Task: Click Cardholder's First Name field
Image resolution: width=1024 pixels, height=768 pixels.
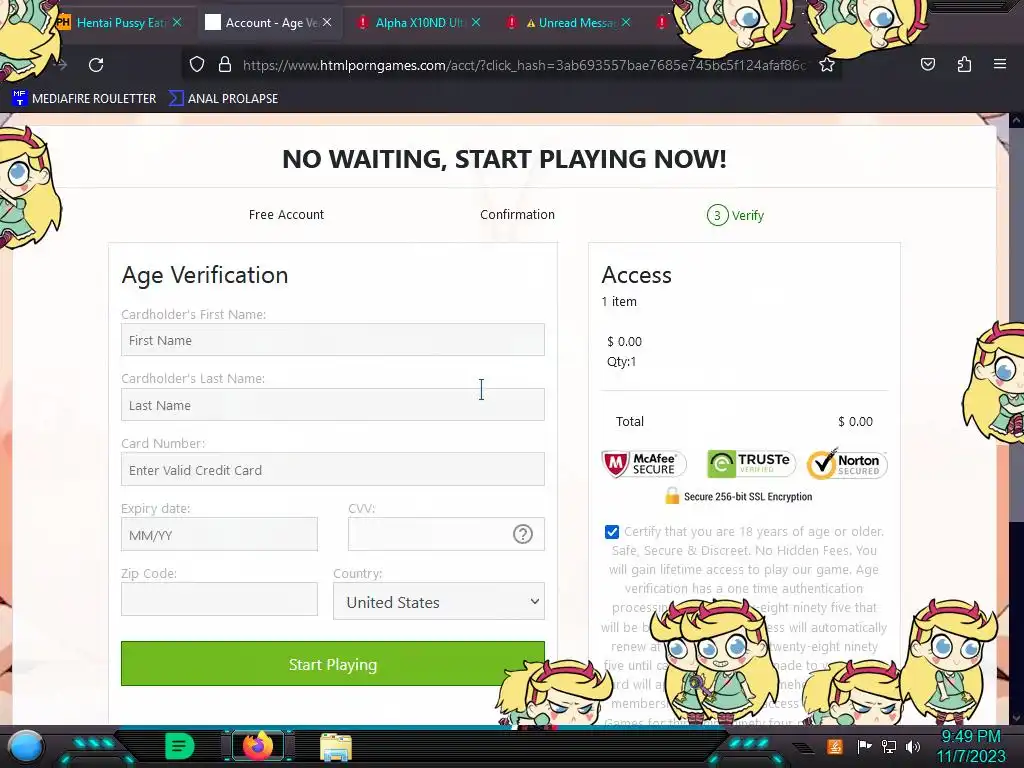Action: pyautogui.click(x=332, y=340)
